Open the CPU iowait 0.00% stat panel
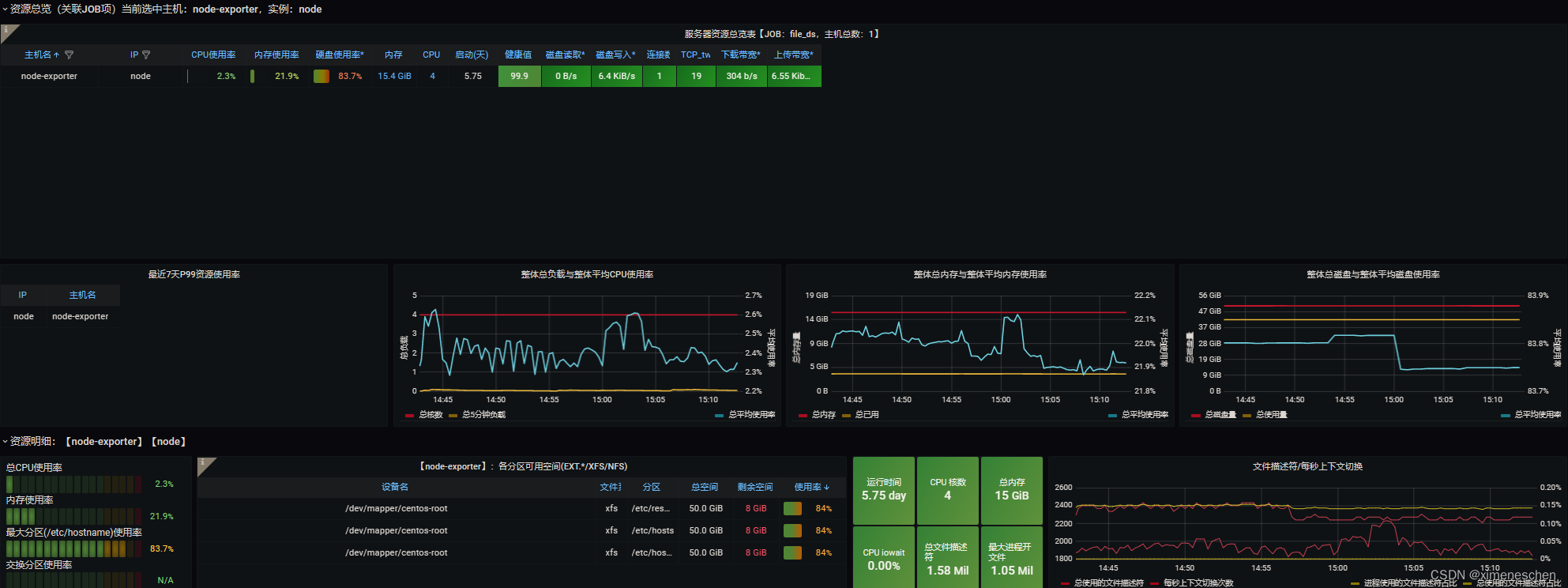The image size is (1568, 588). [x=884, y=557]
